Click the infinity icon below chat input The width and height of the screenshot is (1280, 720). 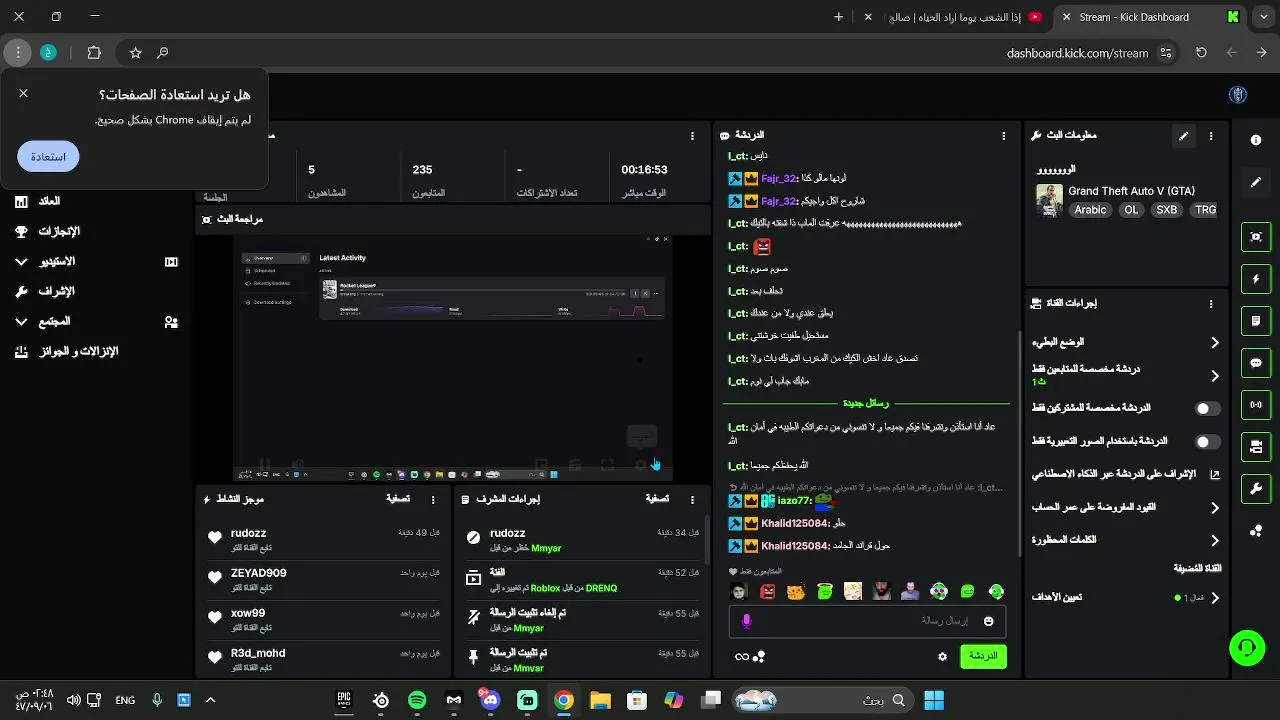tap(742, 657)
